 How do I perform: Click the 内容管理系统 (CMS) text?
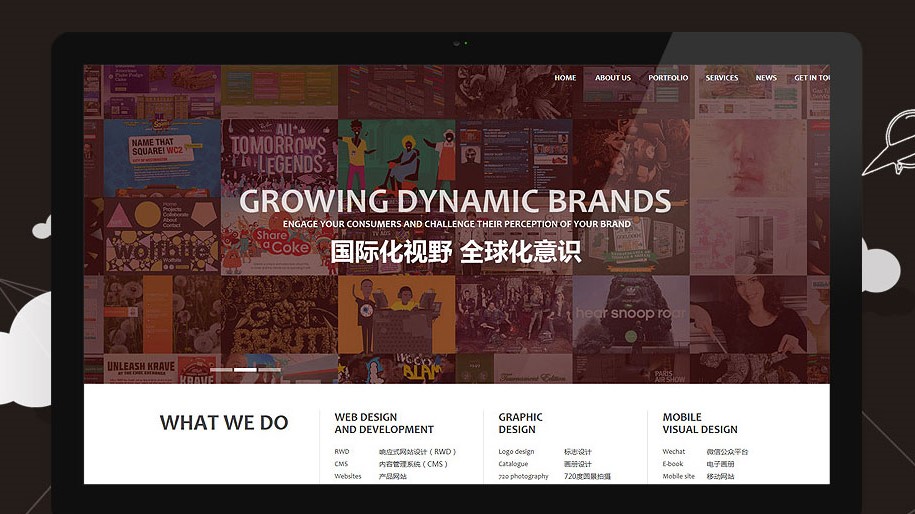(413, 464)
